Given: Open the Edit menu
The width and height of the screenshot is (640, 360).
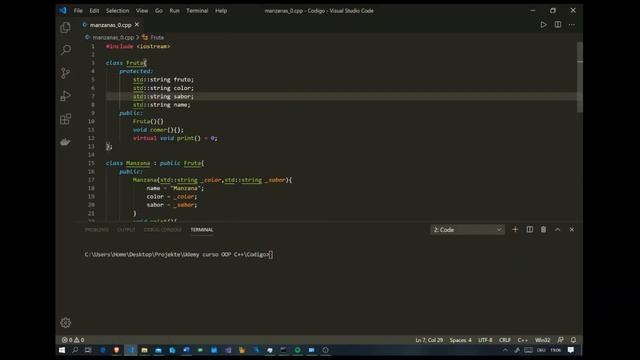Looking at the screenshot, I should click(x=94, y=11).
